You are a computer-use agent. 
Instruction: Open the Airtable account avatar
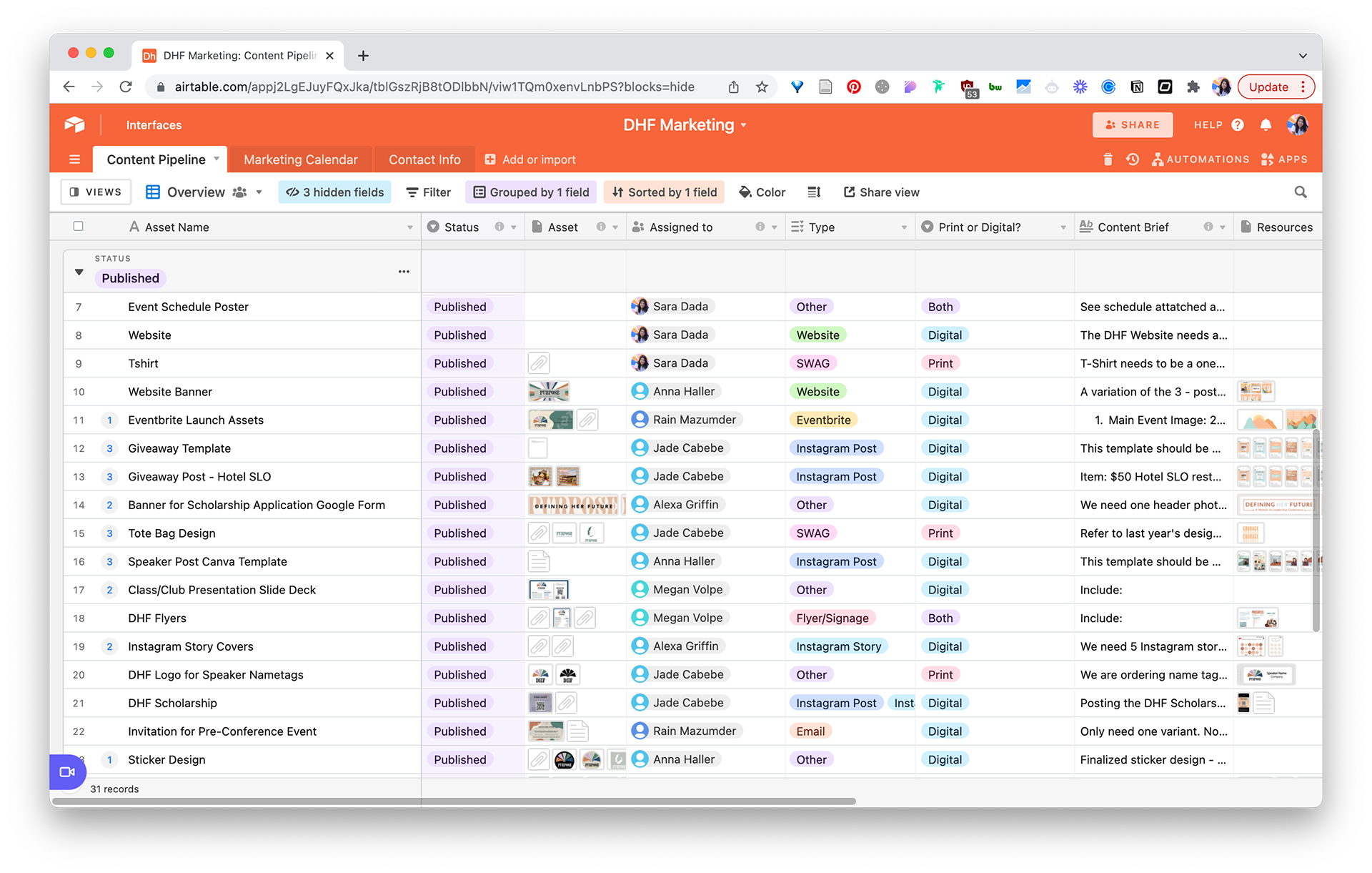tap(1298, 125)
